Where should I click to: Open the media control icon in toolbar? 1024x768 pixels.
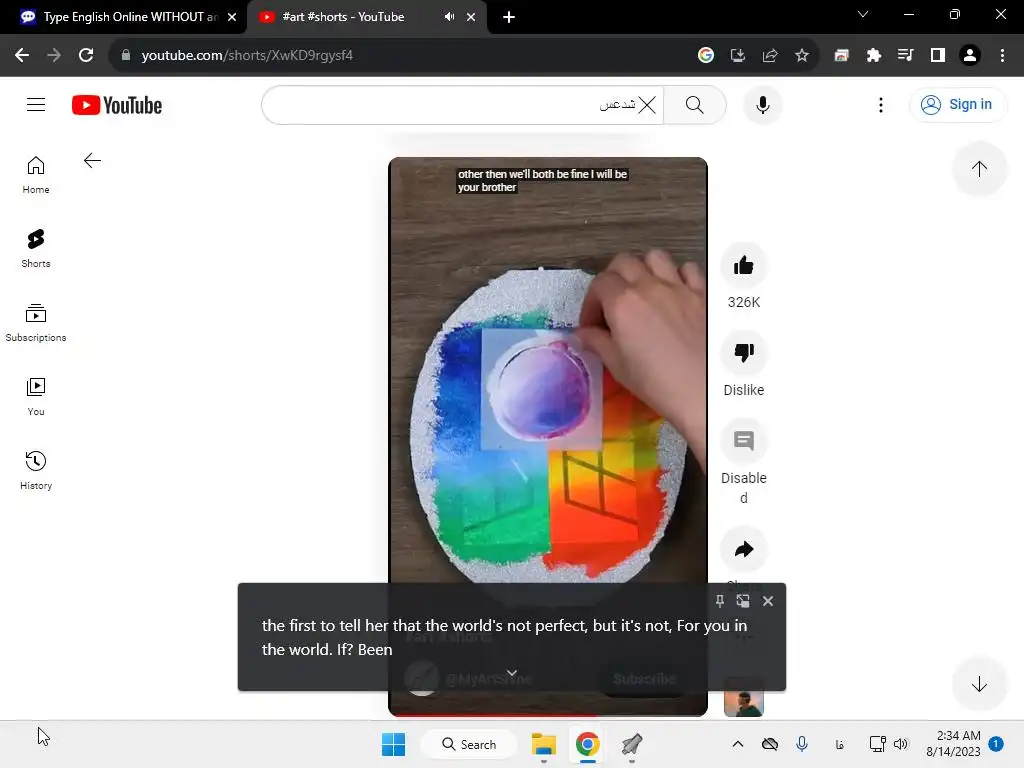(905, 56)
